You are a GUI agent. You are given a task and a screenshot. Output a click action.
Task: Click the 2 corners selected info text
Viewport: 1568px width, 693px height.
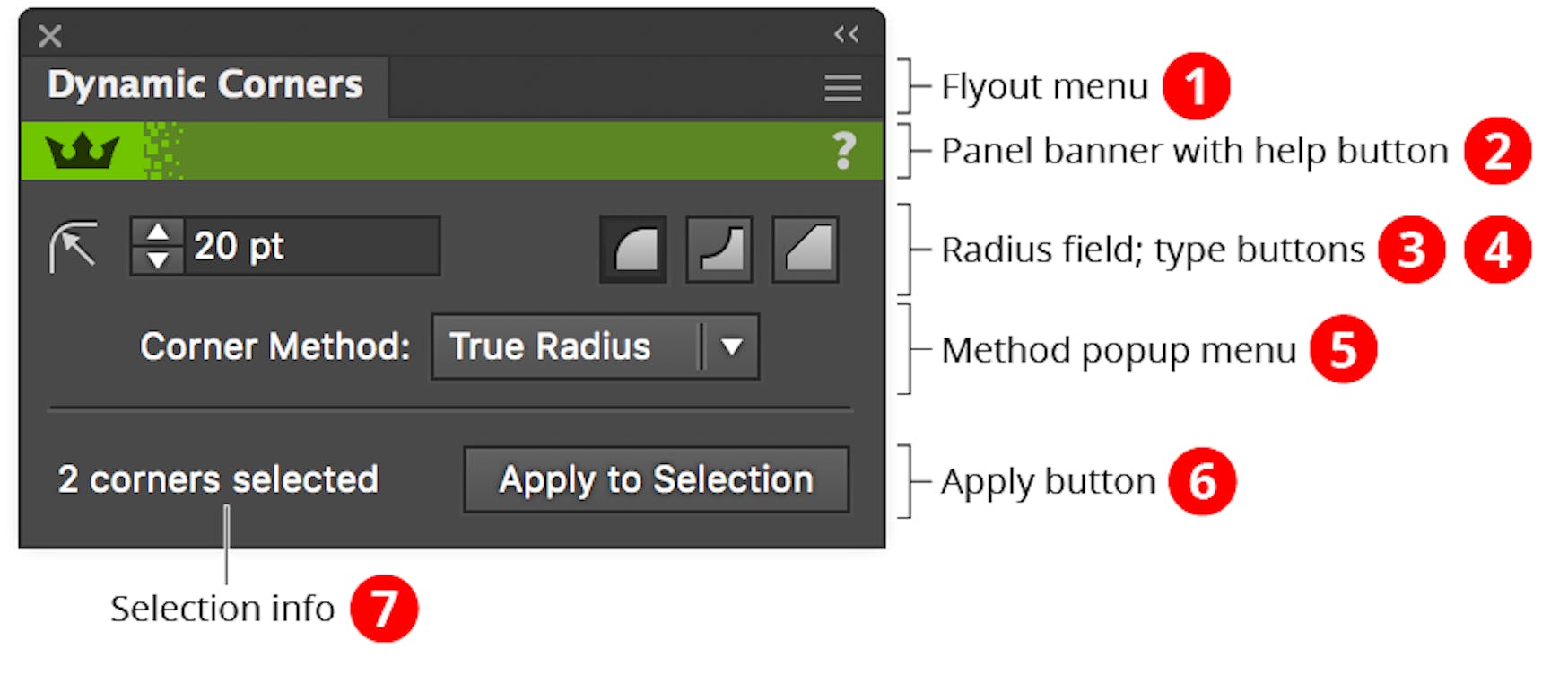tap(217, 479)
